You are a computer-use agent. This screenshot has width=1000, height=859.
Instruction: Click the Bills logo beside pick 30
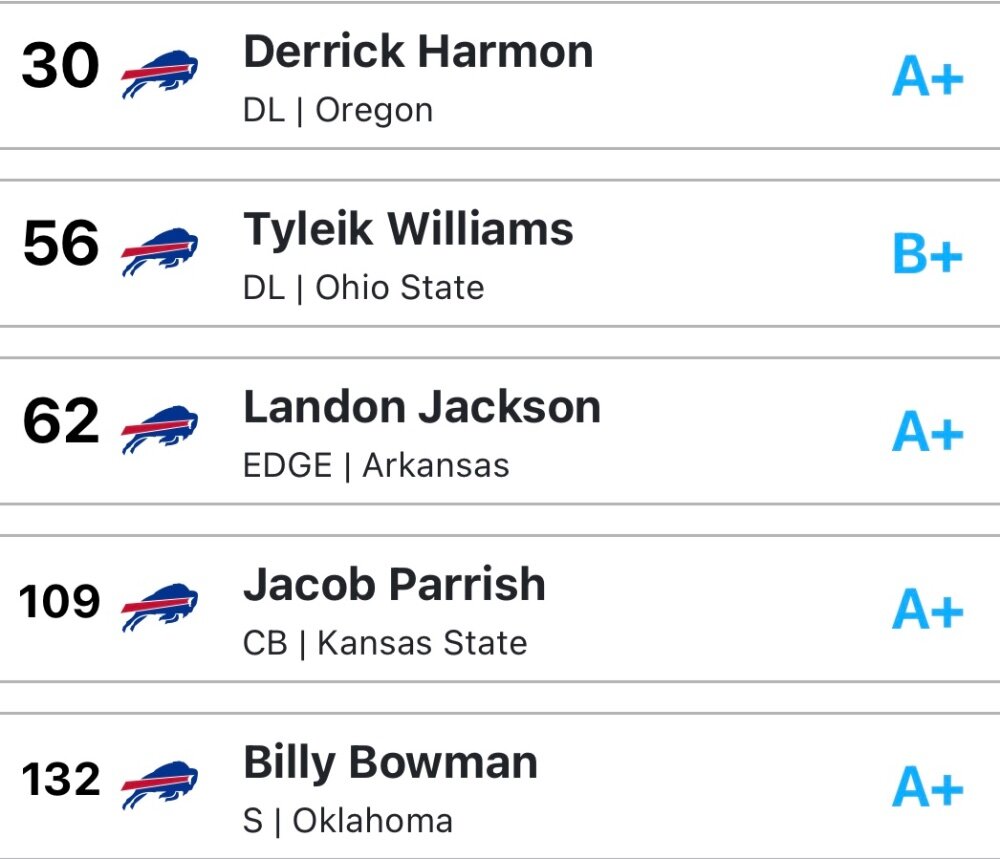tap(159, 74)
